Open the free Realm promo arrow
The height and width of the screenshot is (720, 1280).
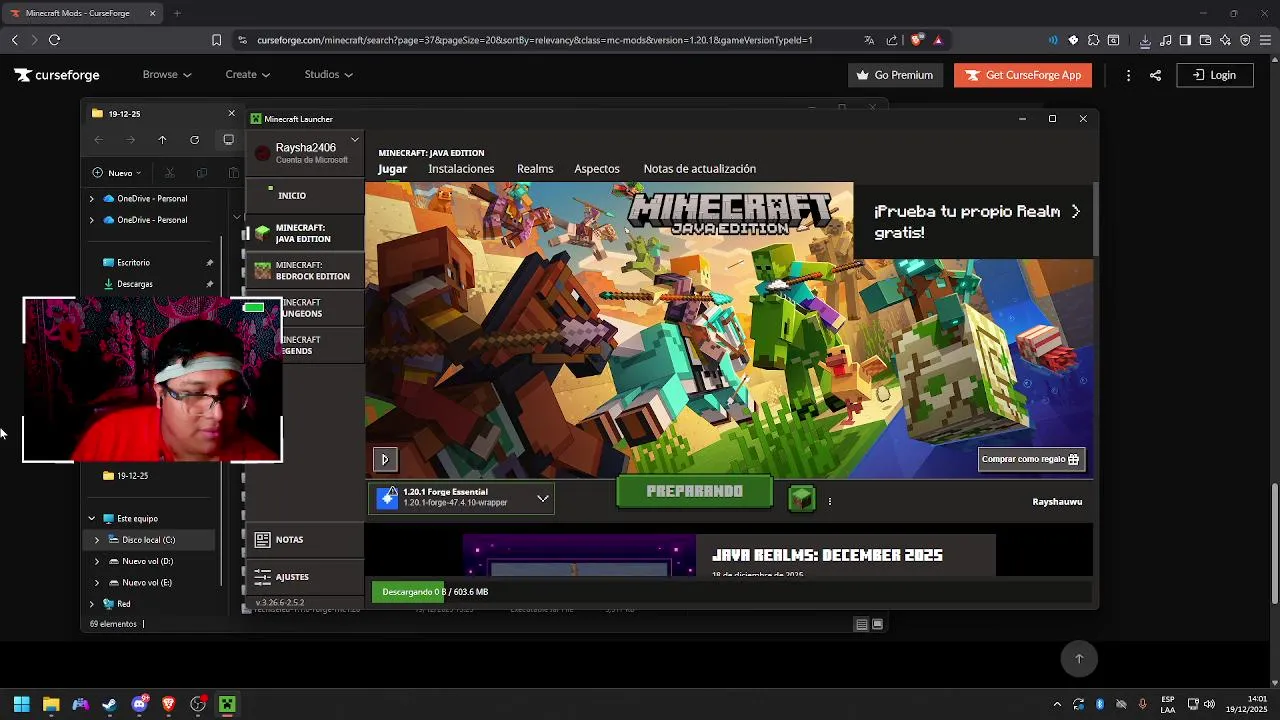pos(1075,212)
